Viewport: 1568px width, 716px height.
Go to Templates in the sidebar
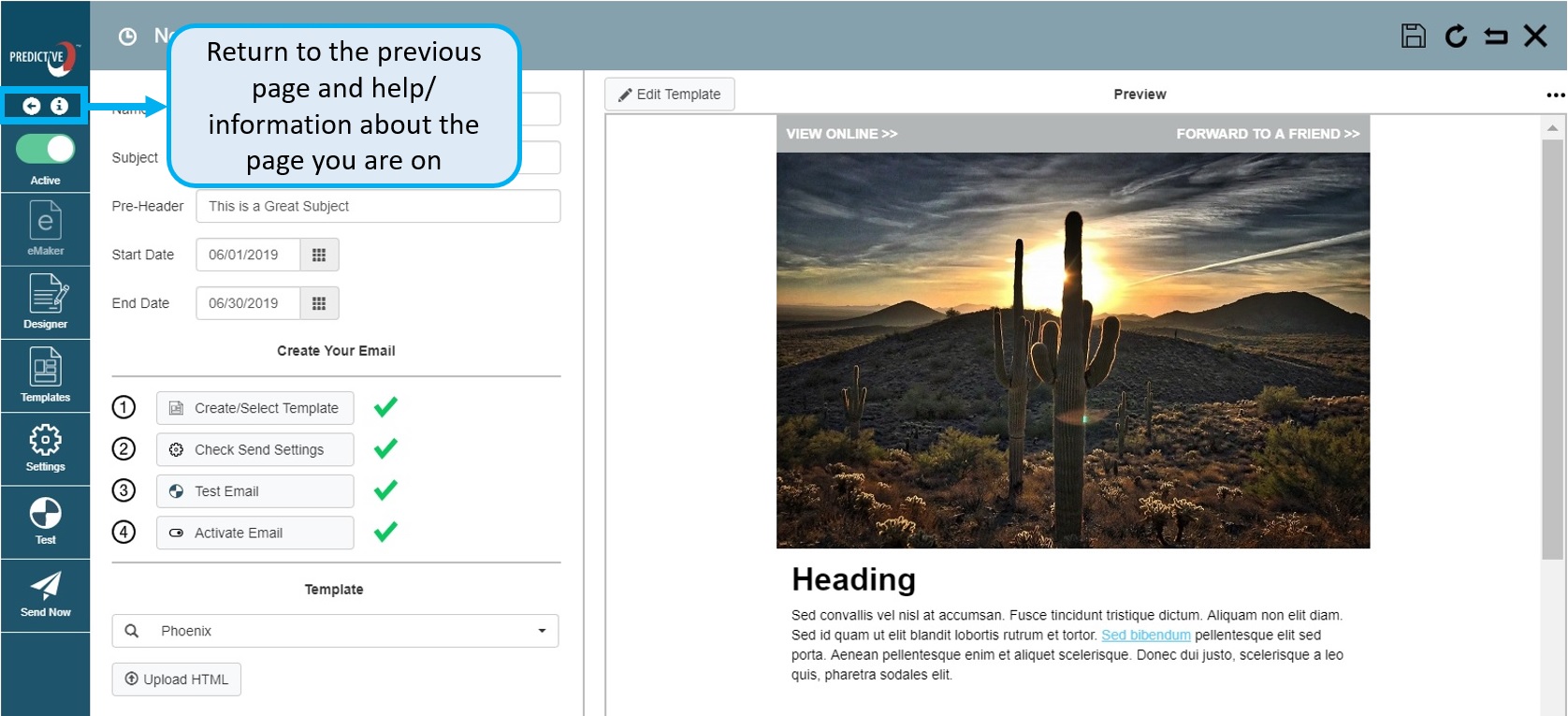(x=45, y=374)
